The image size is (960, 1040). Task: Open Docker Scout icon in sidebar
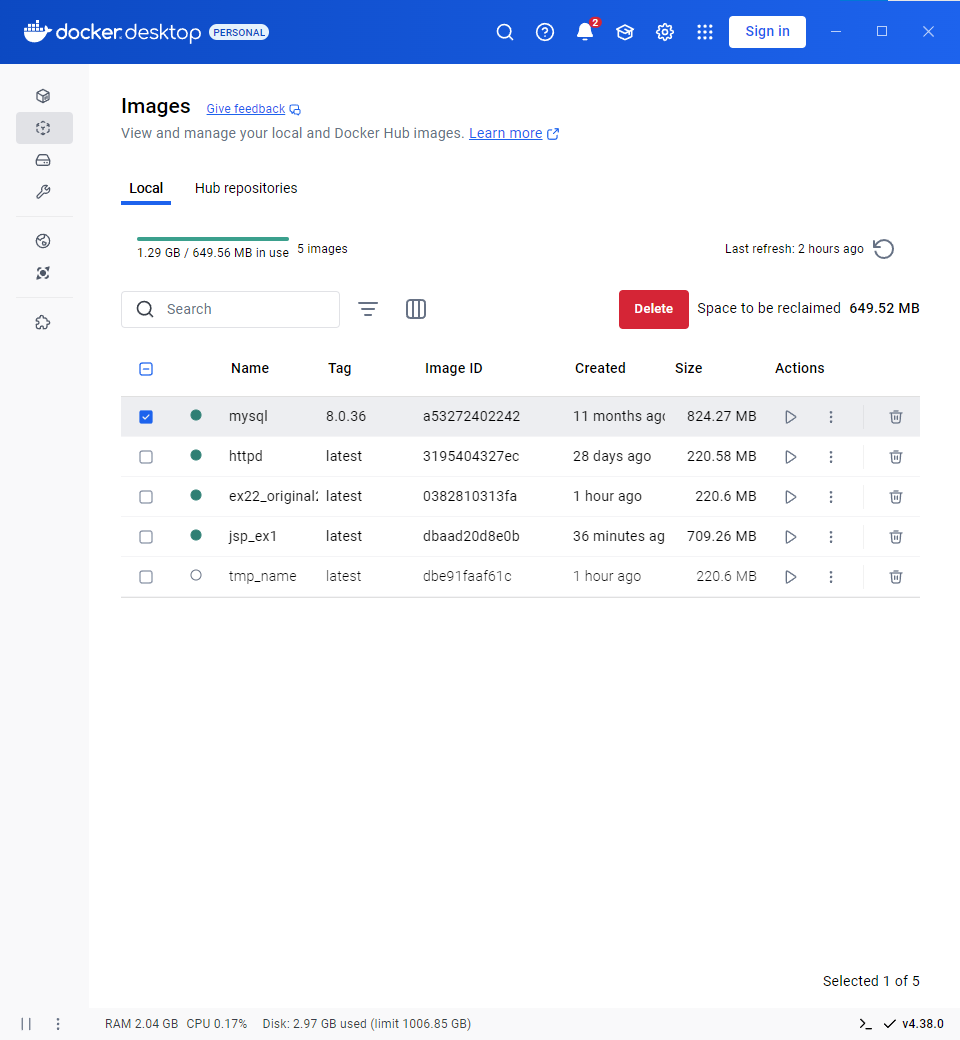click(x=43, y=273)
